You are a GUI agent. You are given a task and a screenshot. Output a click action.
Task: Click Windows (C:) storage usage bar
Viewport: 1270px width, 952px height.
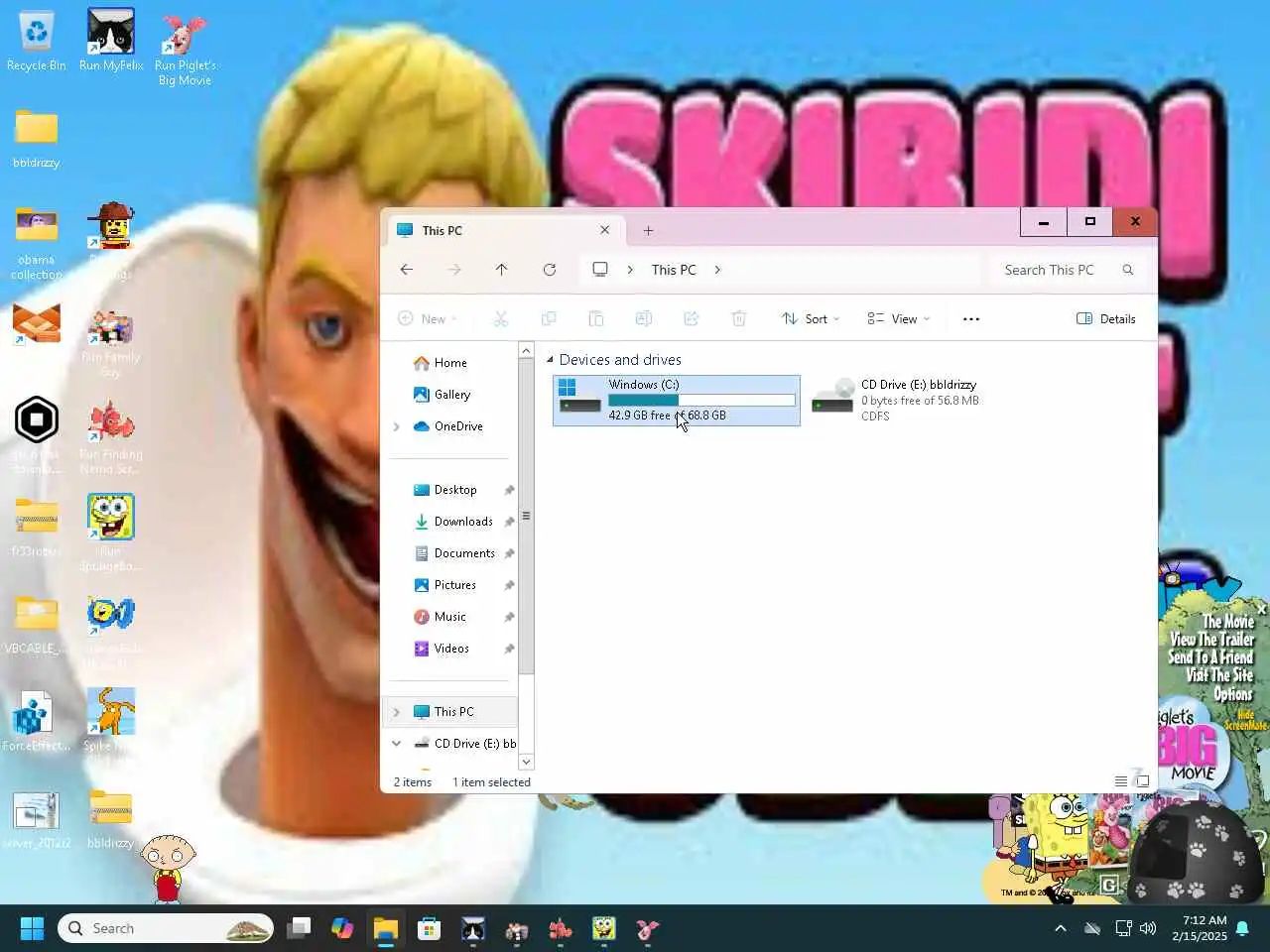(x=701, y=401)
